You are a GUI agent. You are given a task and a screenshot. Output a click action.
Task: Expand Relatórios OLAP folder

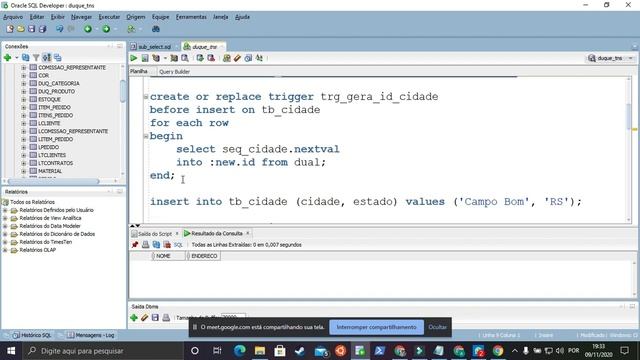click(x=5, y=250)
